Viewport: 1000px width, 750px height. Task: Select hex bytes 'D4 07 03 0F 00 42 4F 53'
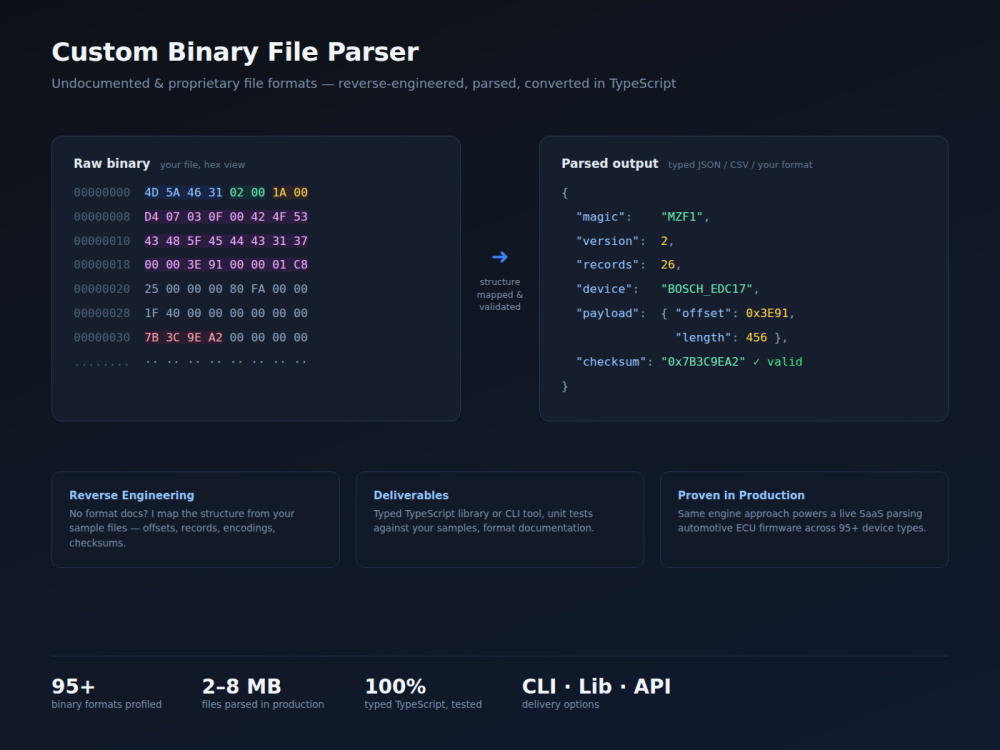[226, 217]
